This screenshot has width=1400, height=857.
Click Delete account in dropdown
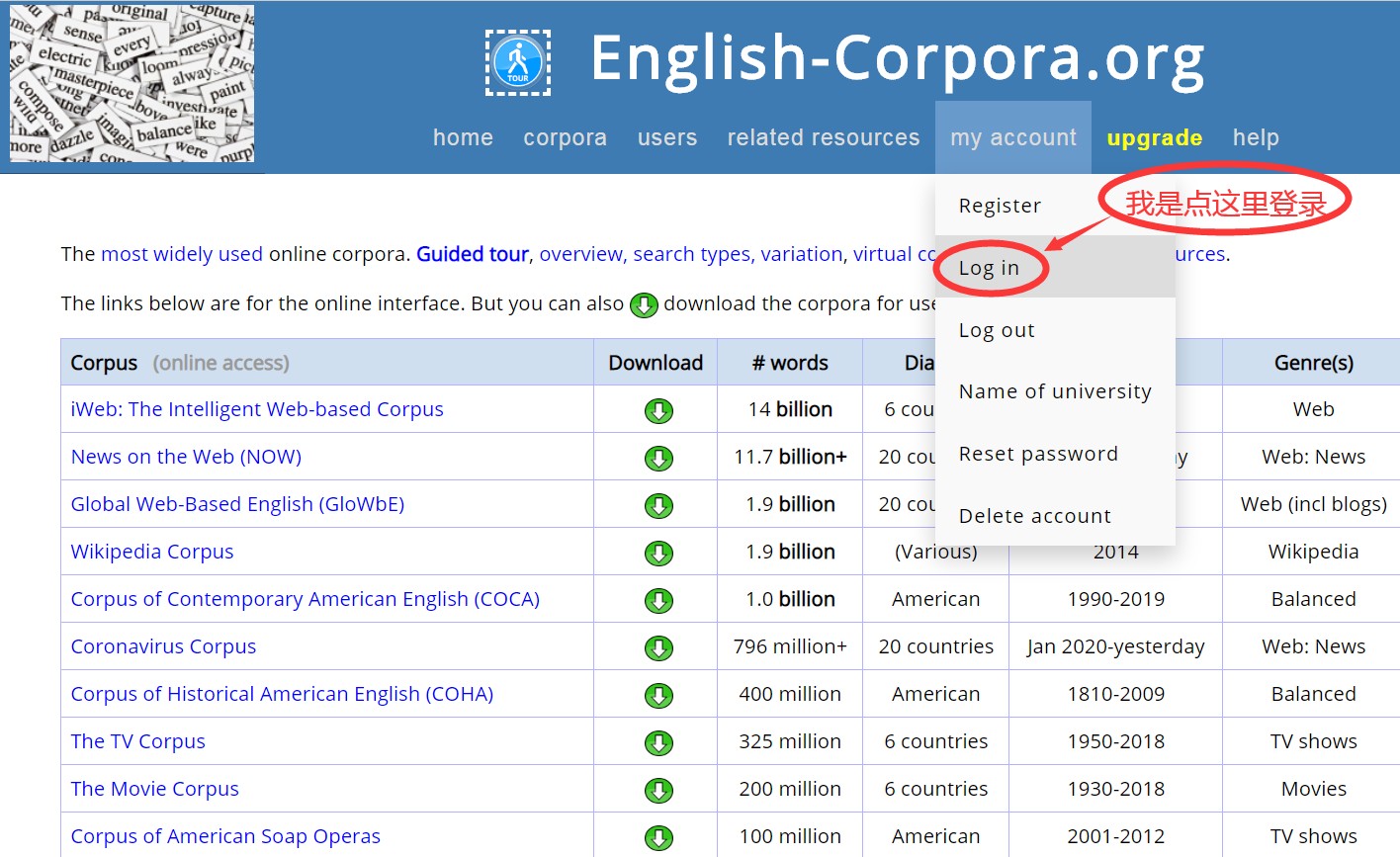click(x=1034, y=516)
